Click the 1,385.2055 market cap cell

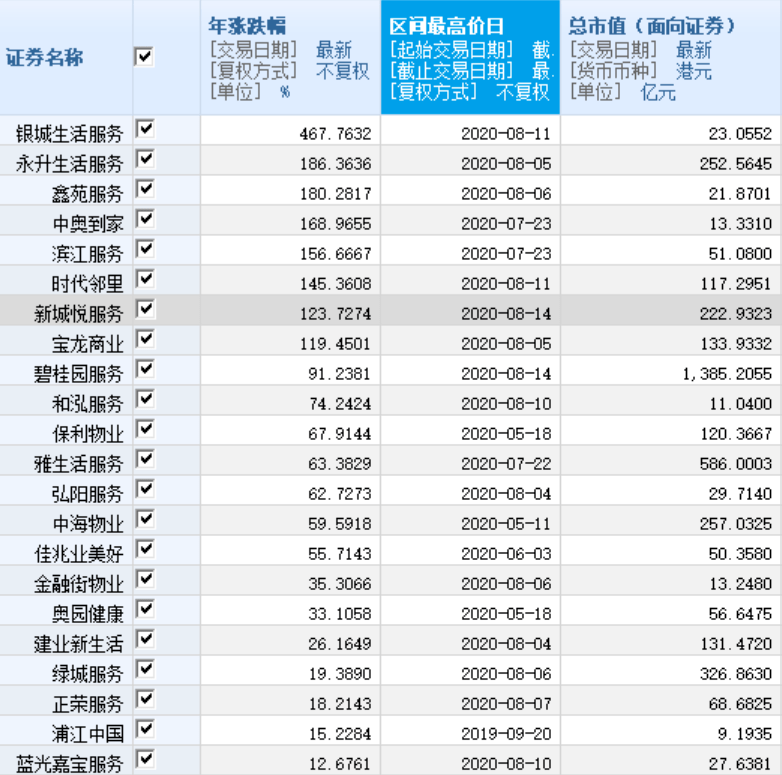point(671,371)
